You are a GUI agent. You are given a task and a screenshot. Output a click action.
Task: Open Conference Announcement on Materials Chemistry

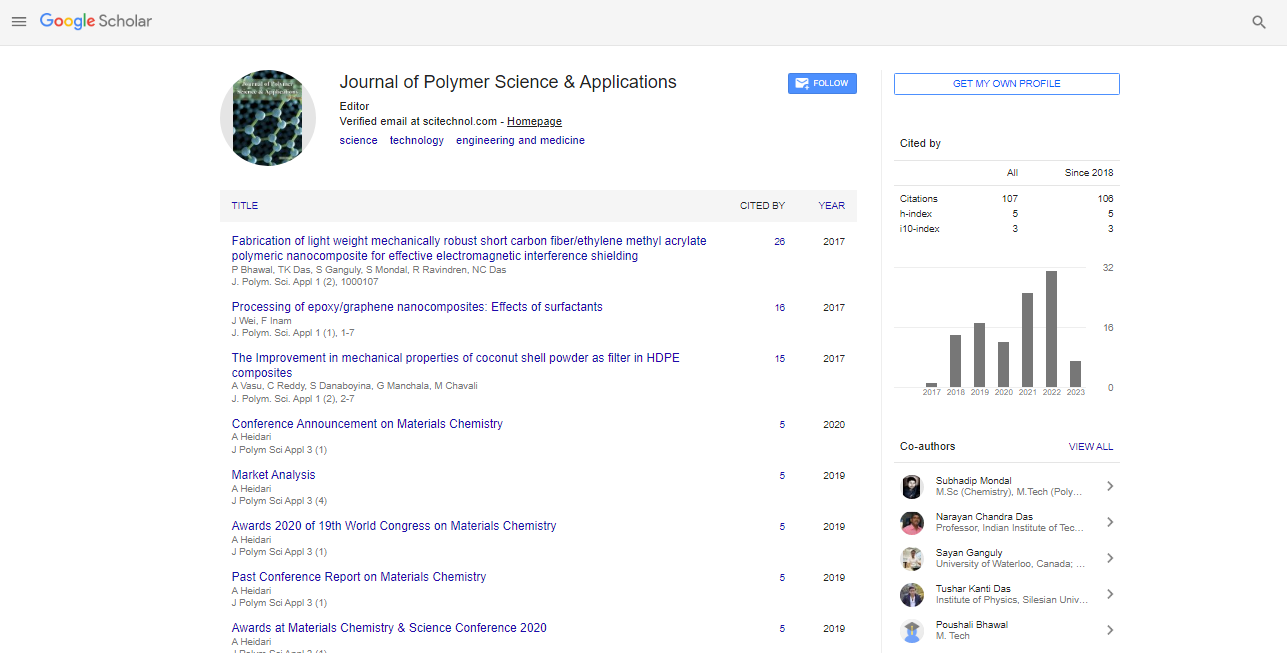pos(367,424)
